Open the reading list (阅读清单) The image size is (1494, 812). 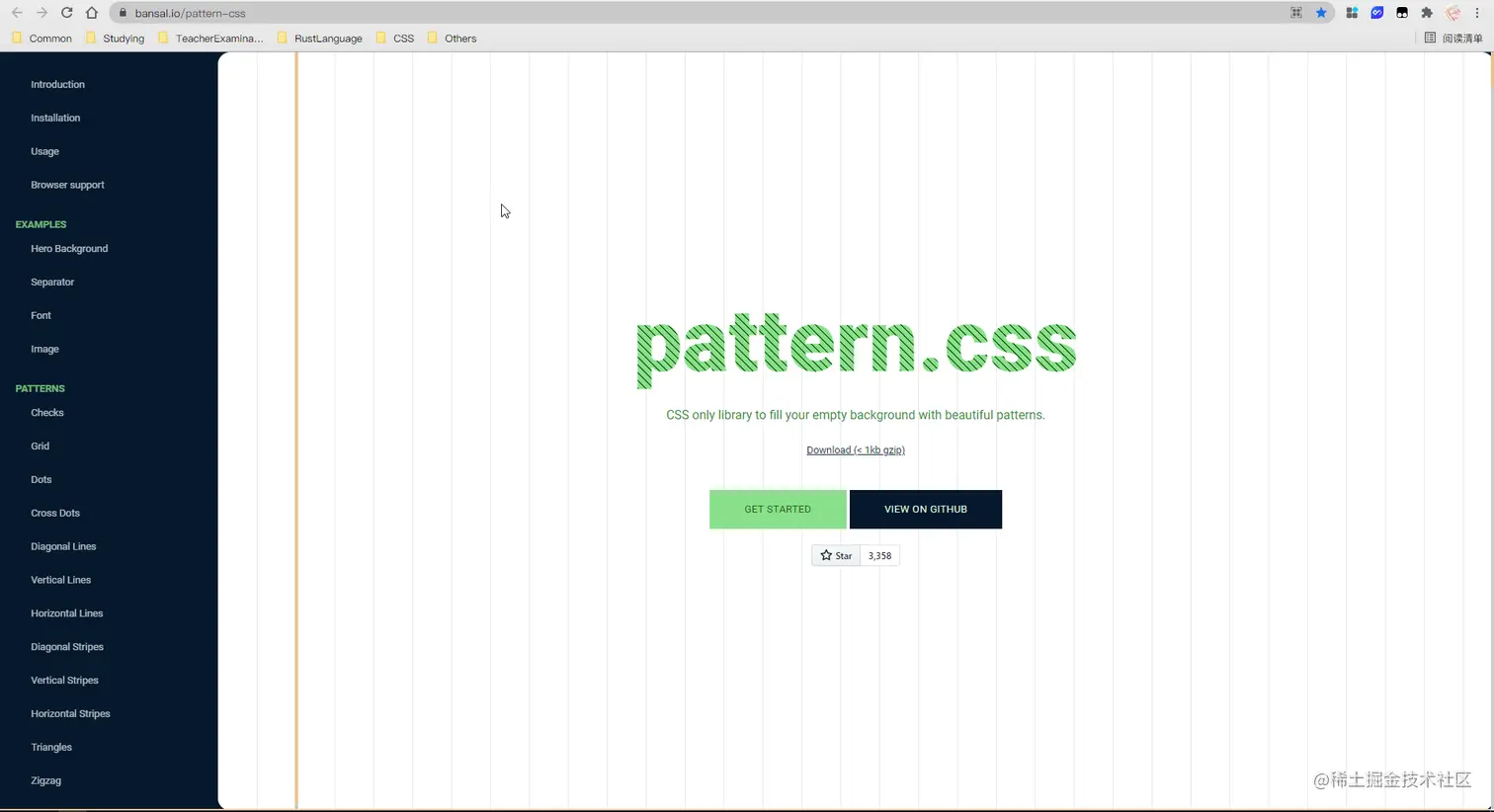[1453, 39]
